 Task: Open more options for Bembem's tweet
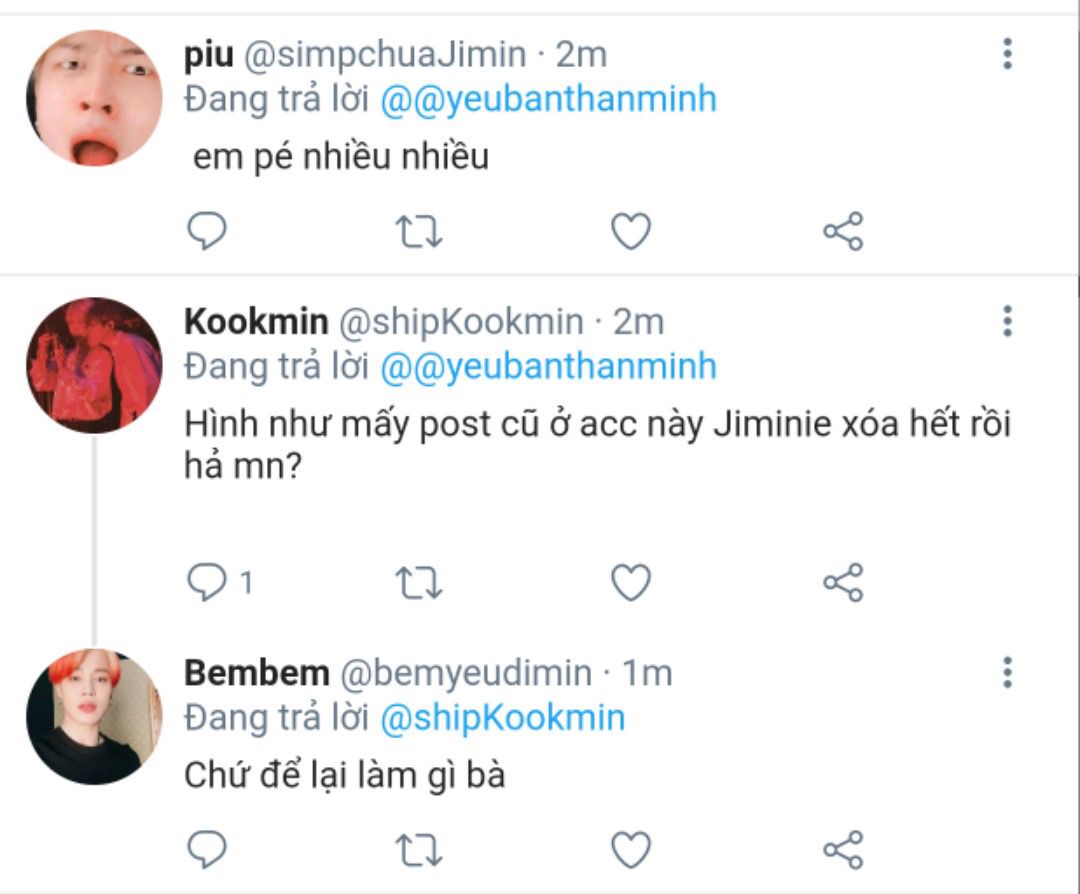click(1007, 672)
